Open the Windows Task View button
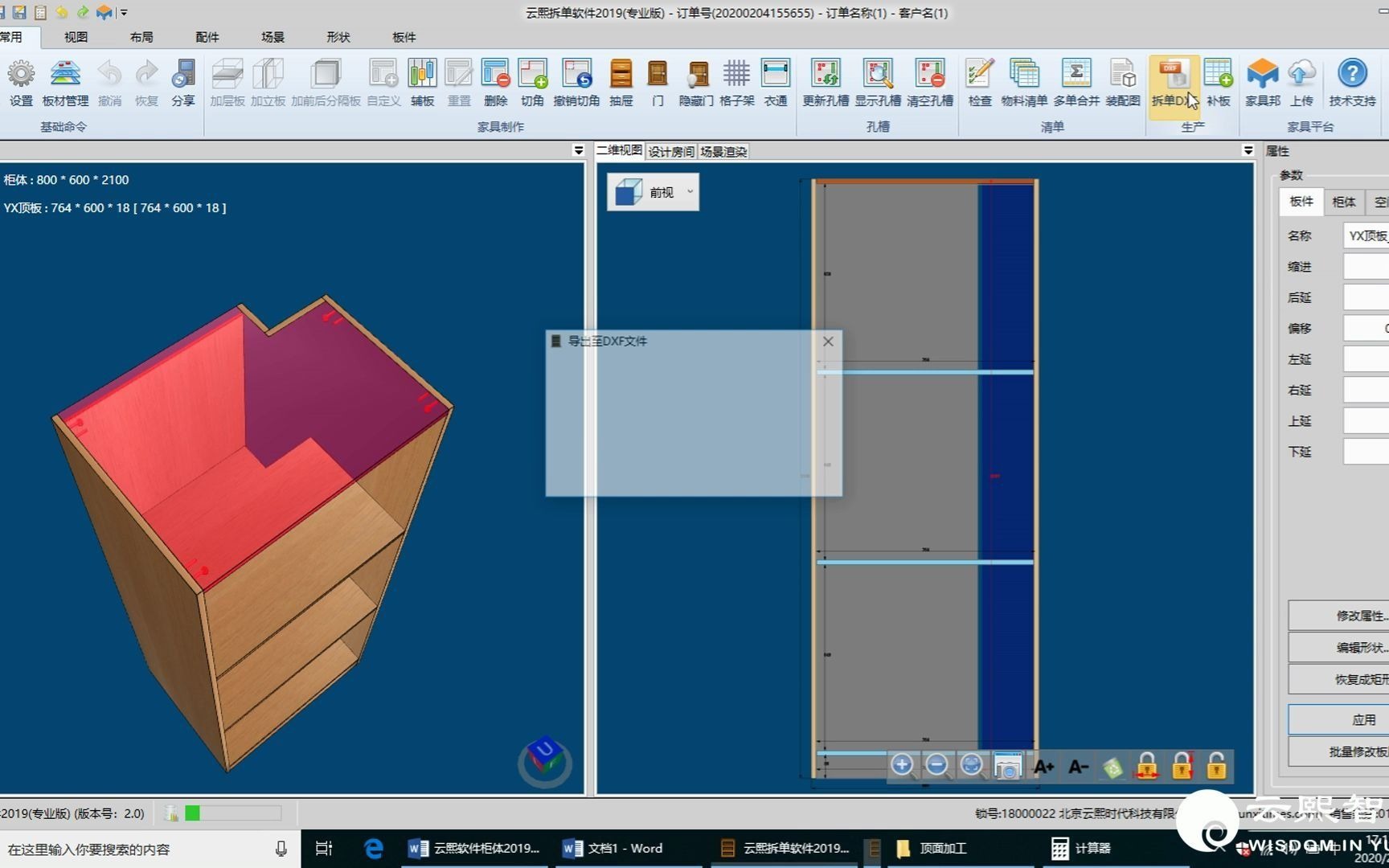1389x868 pixels. point(324,849)
